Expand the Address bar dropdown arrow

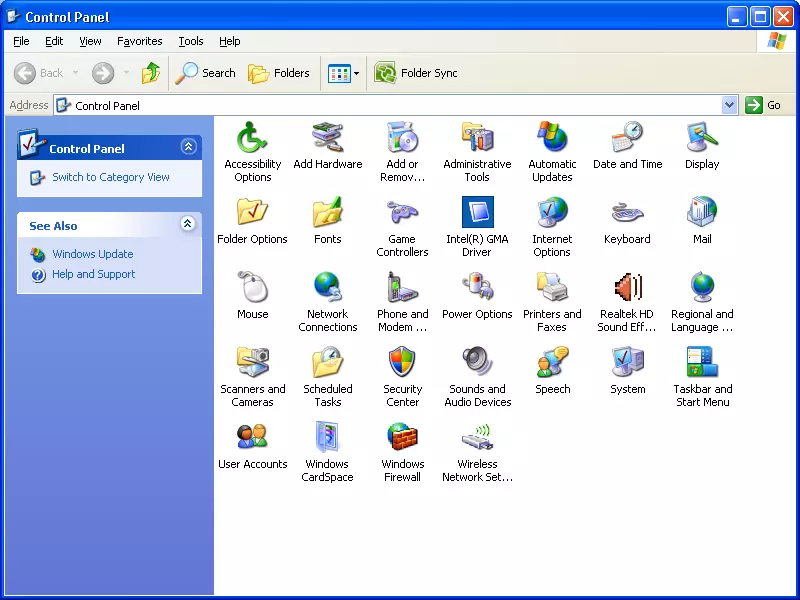pyautogui.click(x=729, y=105)
